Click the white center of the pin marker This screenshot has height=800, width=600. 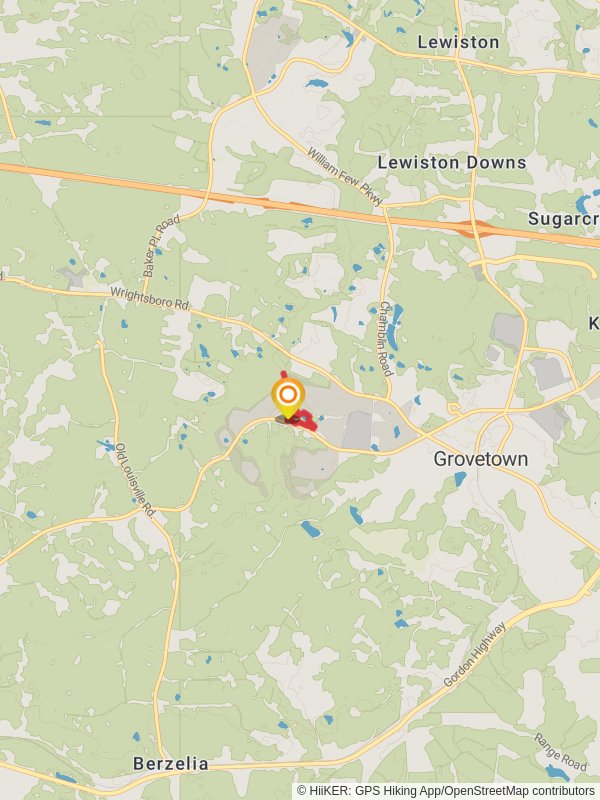(x=288, y=394)
